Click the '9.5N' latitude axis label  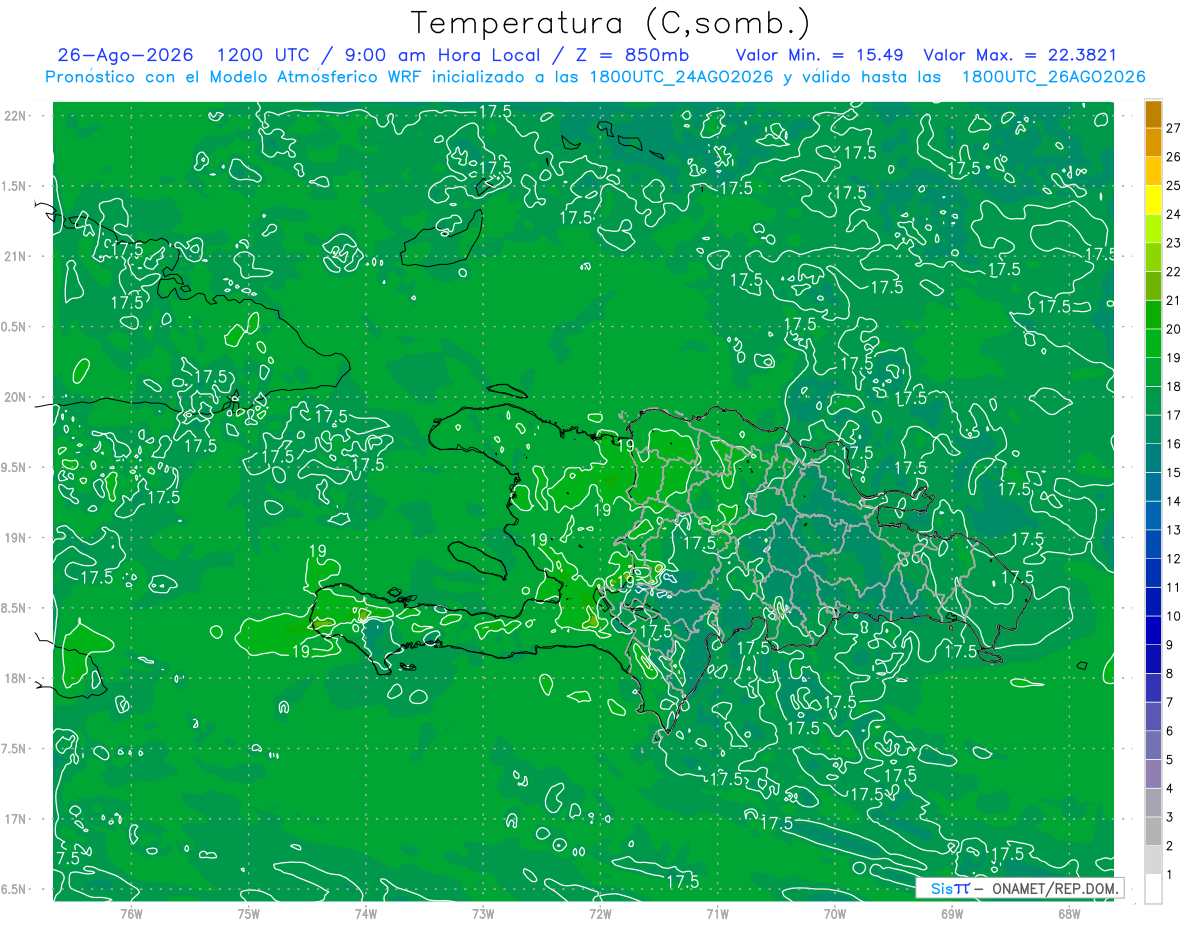(x=15, y=468)
